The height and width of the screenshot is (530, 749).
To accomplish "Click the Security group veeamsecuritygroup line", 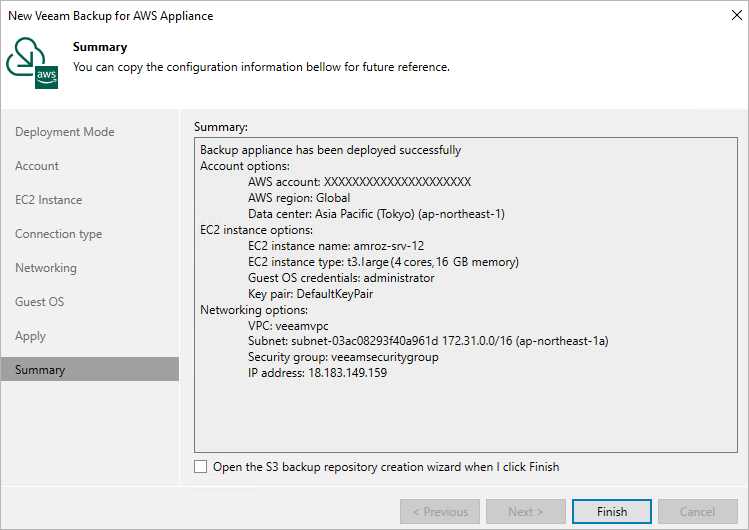I will (x=343, y=357).
